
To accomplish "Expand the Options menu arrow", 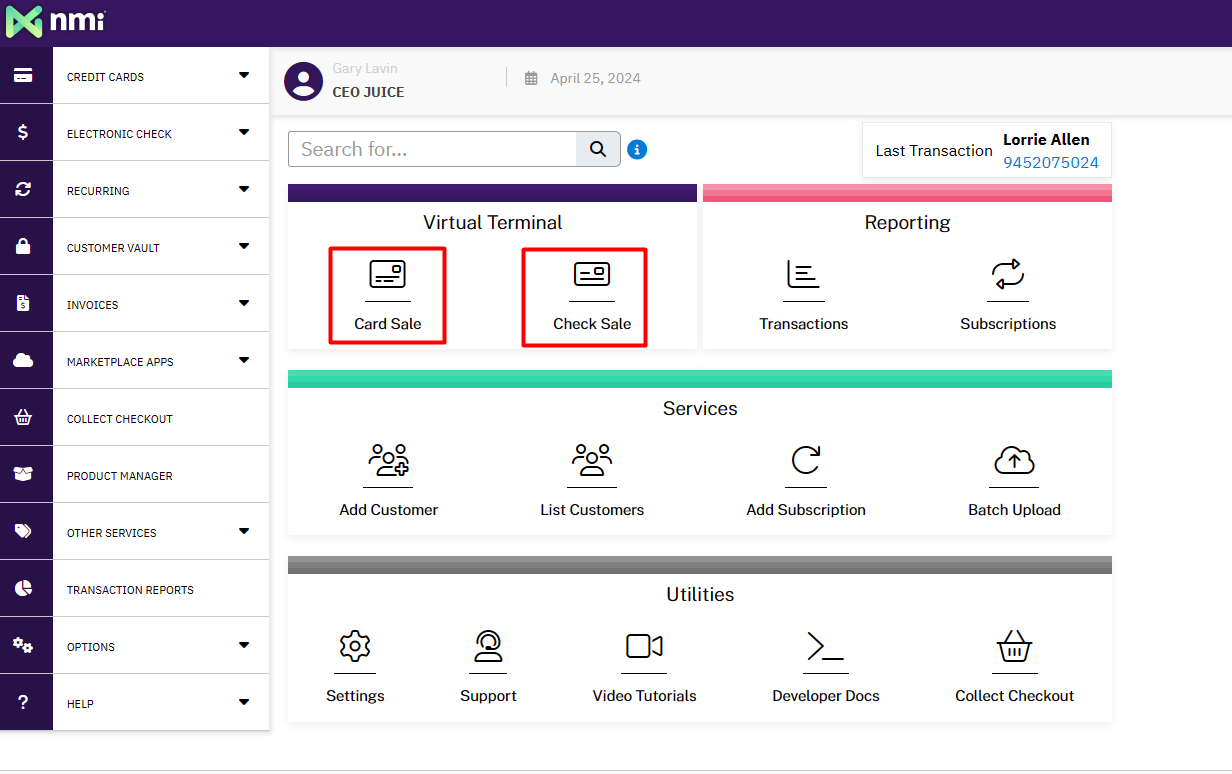I will pos(244,645).
